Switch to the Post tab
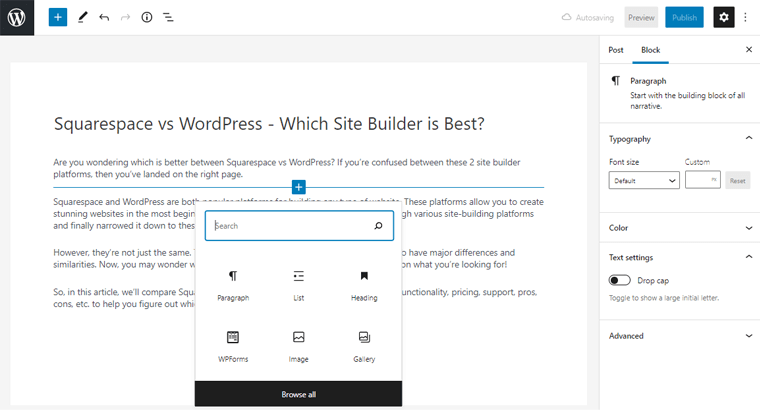The height and width of the screenshot is (410, 760). [616, 50]
